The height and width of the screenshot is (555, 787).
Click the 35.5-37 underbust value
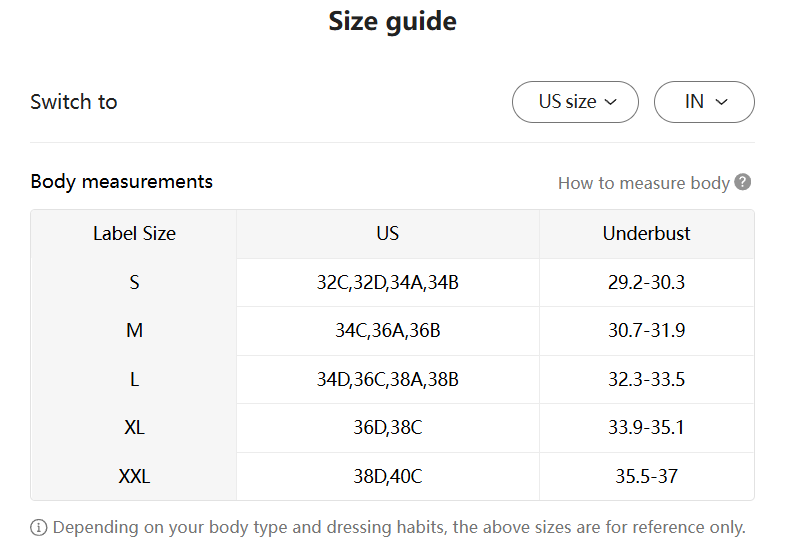646,476
